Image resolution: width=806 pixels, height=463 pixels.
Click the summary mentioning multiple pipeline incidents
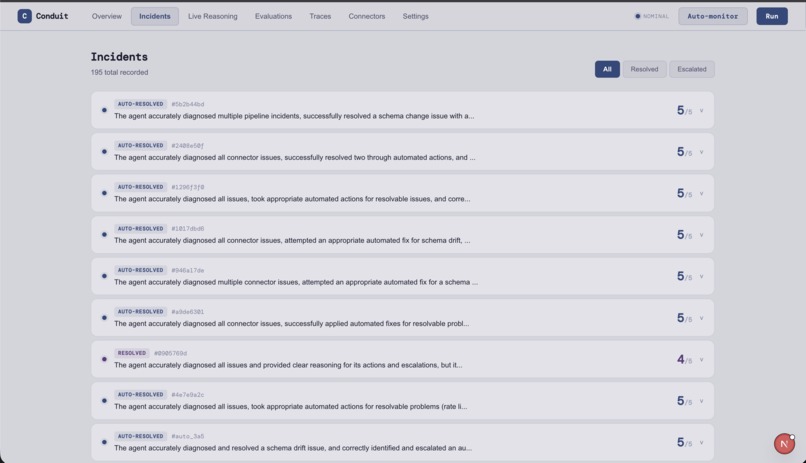coord(294,116)
